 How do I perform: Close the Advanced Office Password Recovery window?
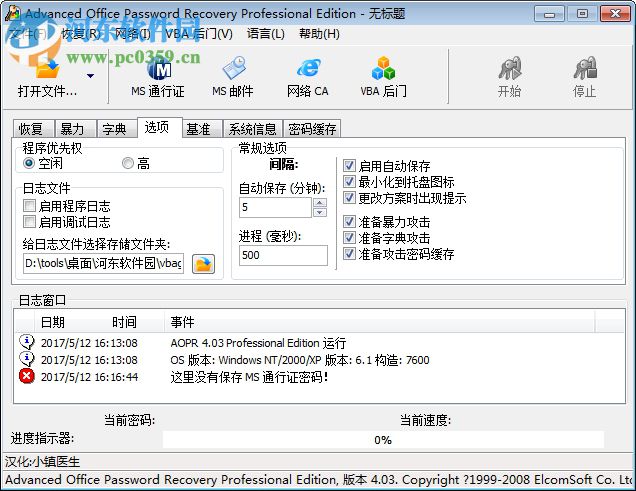pyautogui.click(x=615, y=14)
